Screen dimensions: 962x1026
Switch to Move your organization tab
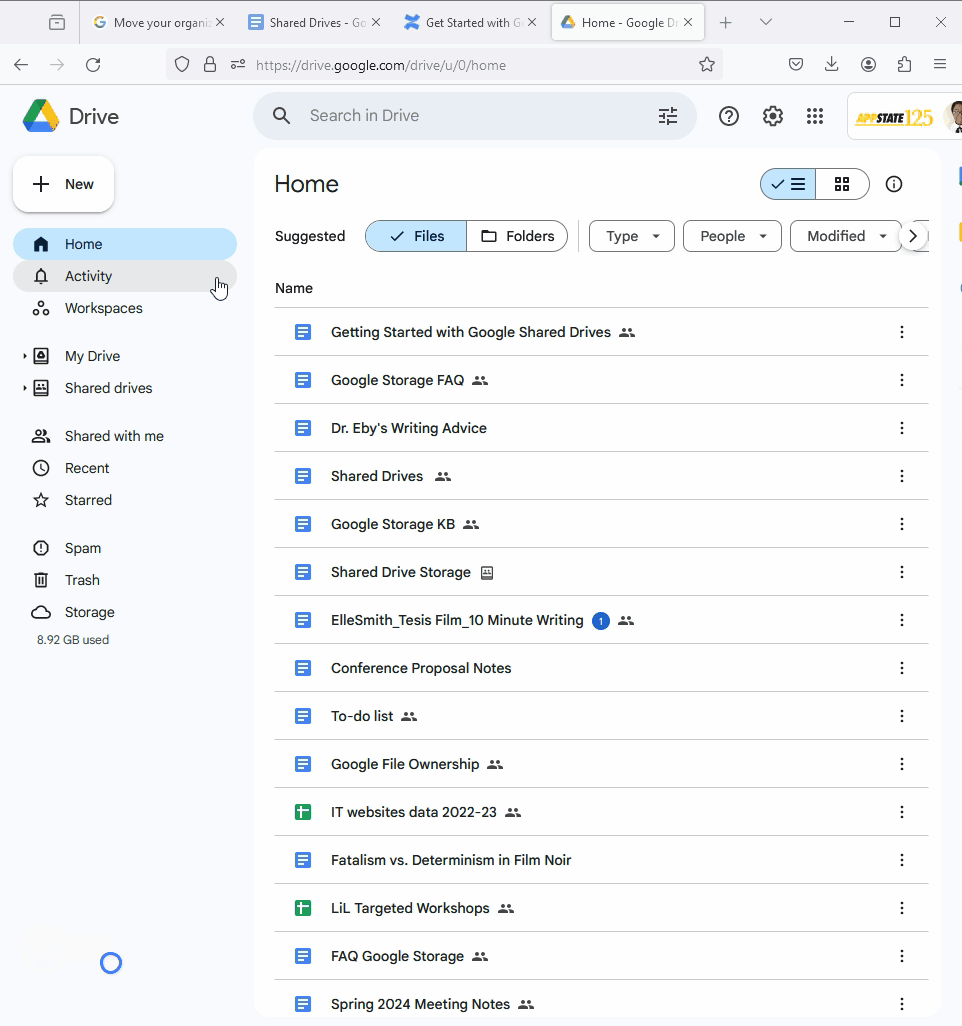pyautogui.click(x=159, y=23)
